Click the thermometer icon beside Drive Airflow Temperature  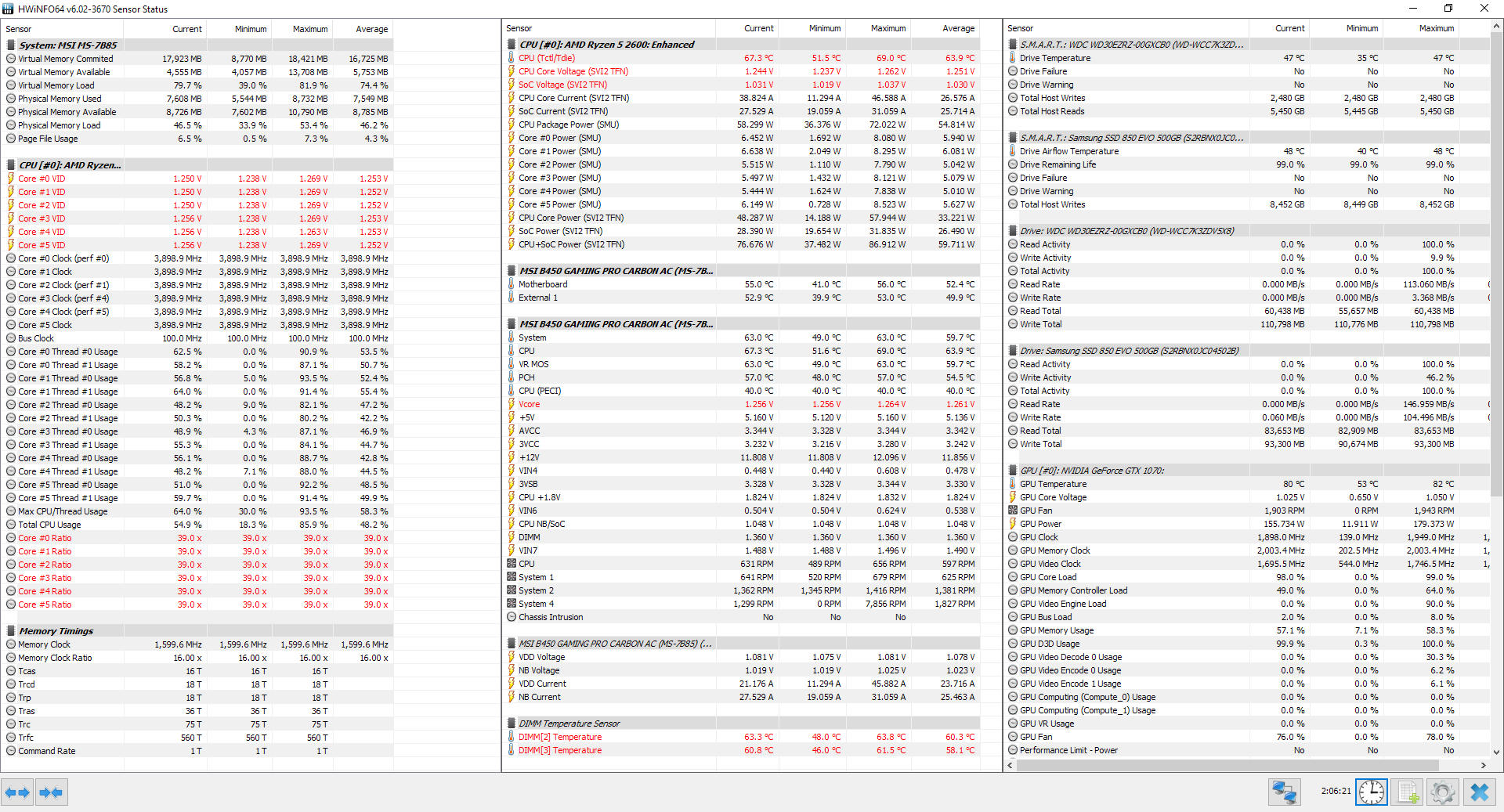pyautogui.click(x=1013, y=151)
